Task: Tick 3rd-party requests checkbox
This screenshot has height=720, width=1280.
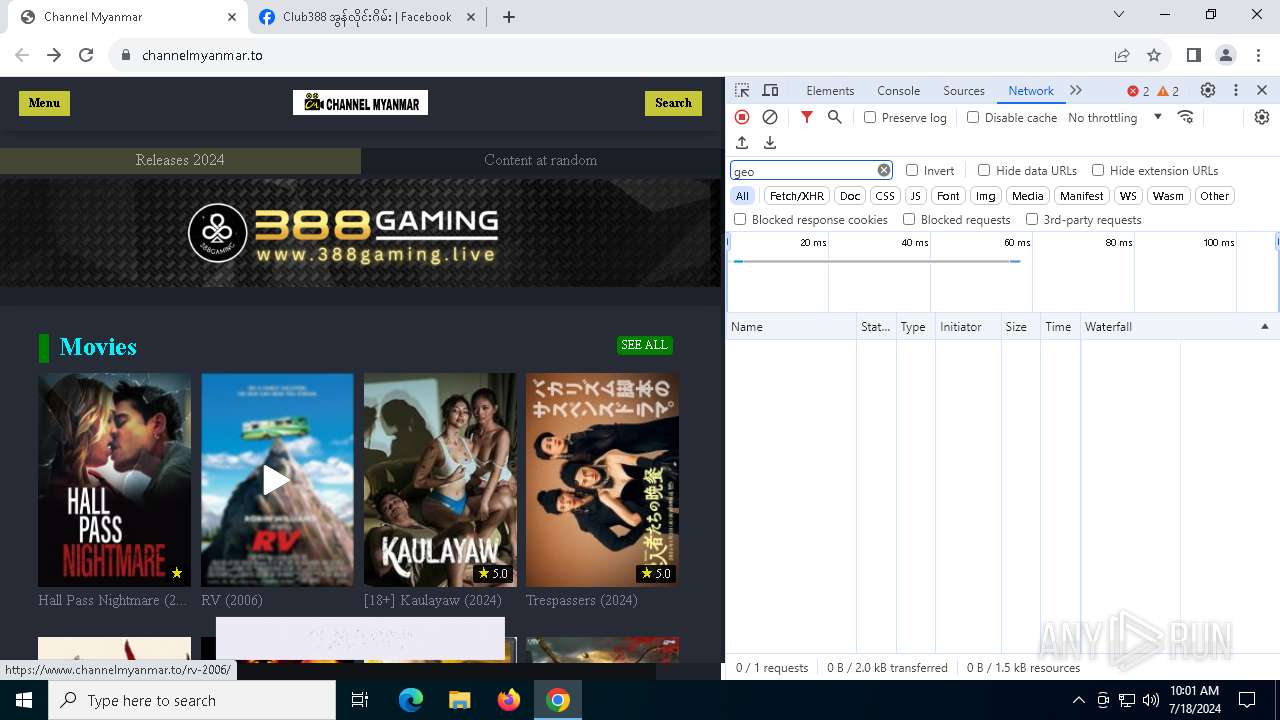Action: (x=1032, y=219)
